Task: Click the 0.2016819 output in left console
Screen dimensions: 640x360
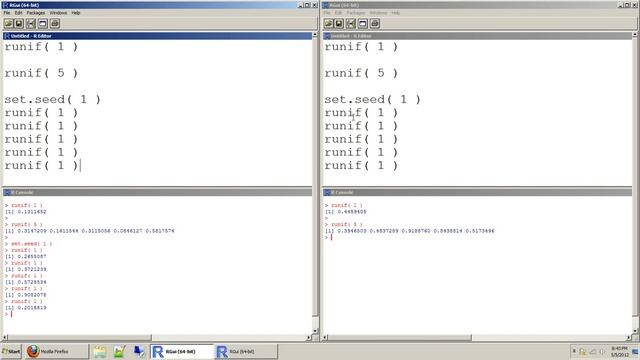Action: click(32, 308)
